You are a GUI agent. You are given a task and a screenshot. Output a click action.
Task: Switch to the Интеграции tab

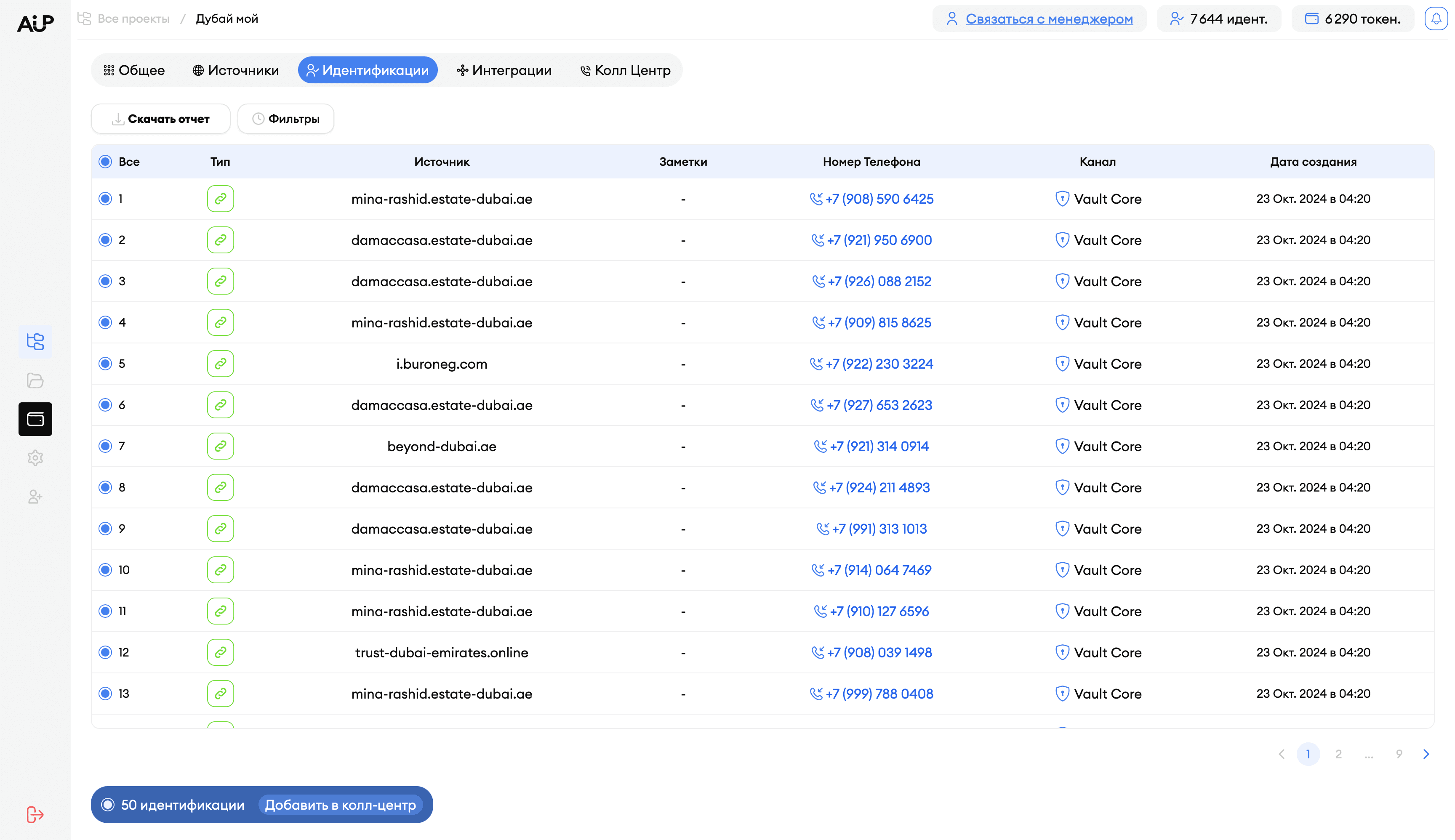(x=504, y=70)
